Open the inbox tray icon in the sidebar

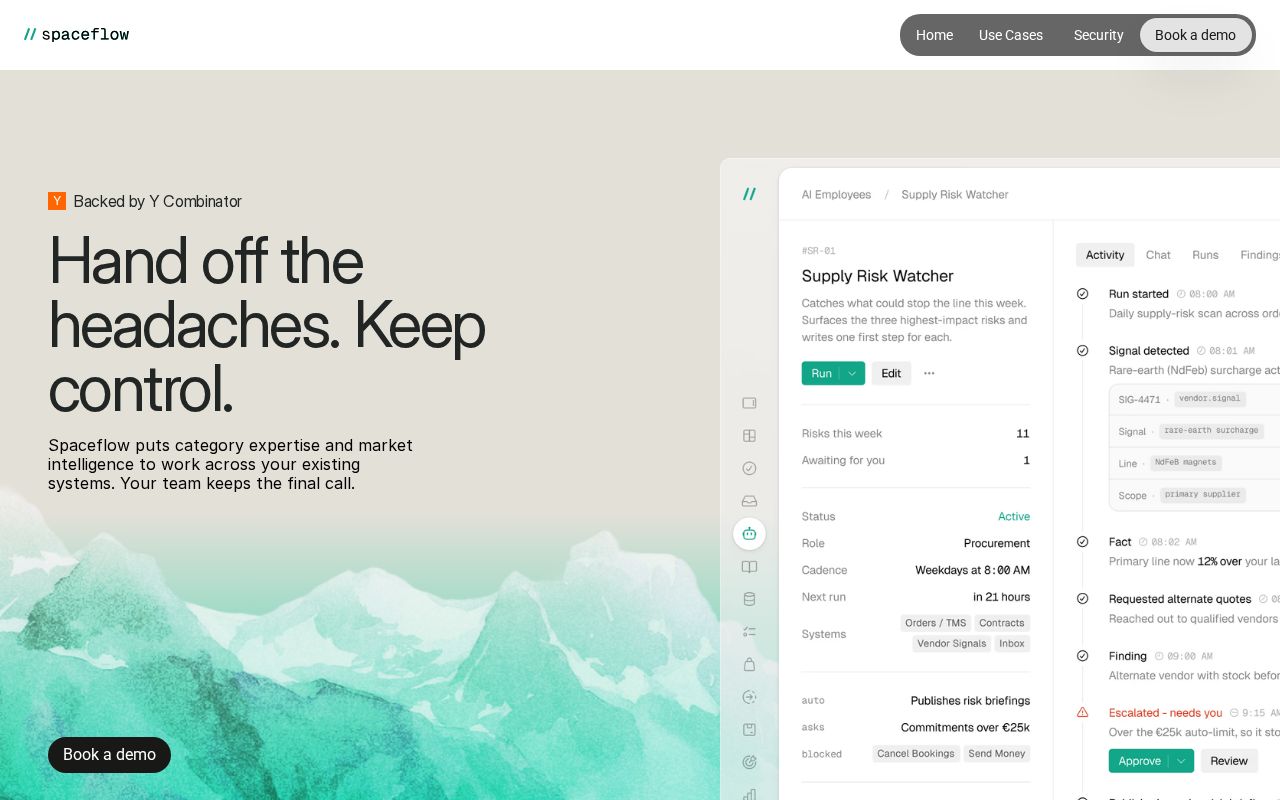[x=749, y=501]
